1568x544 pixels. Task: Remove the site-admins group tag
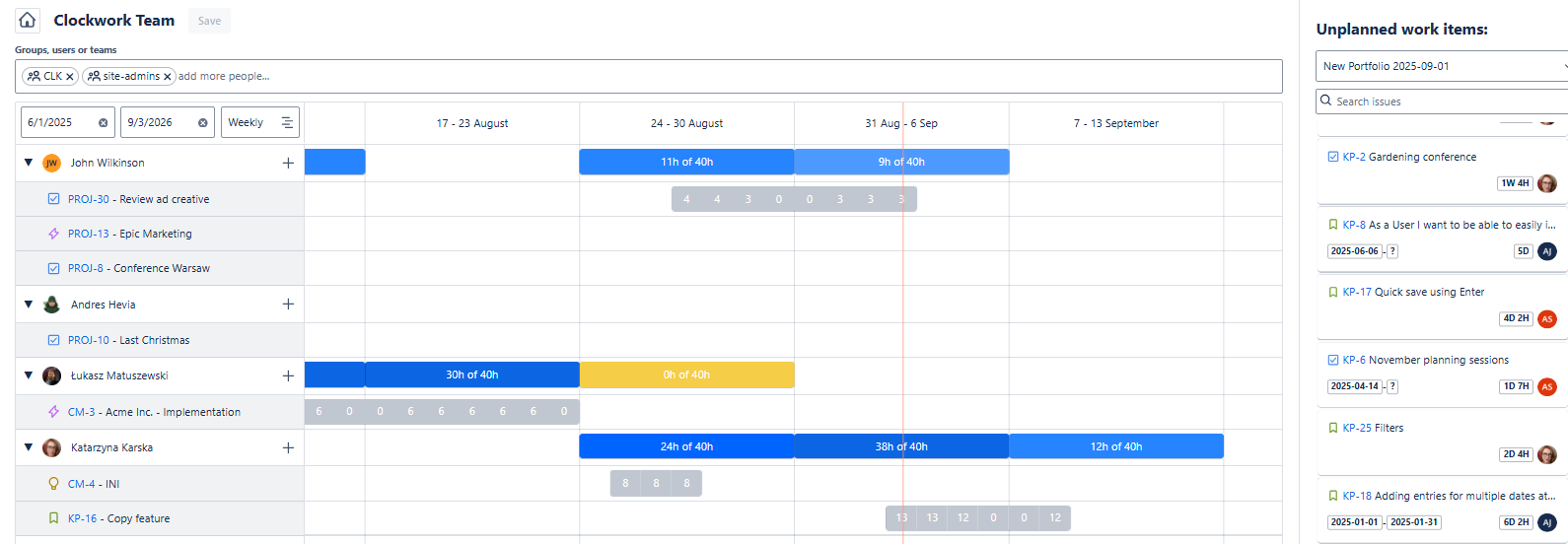point(168,77)
